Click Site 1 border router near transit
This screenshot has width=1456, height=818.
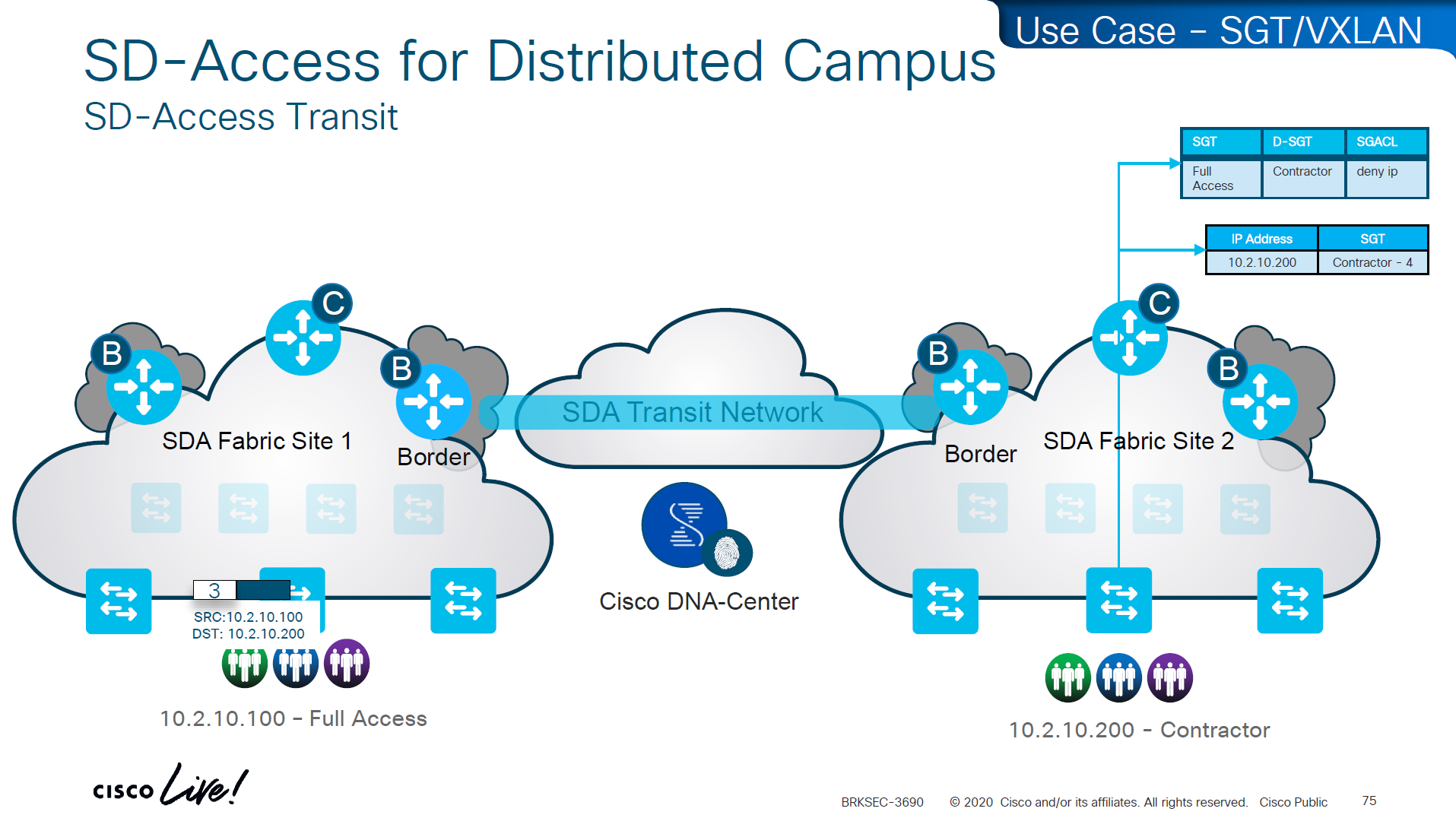pos(433,401)
